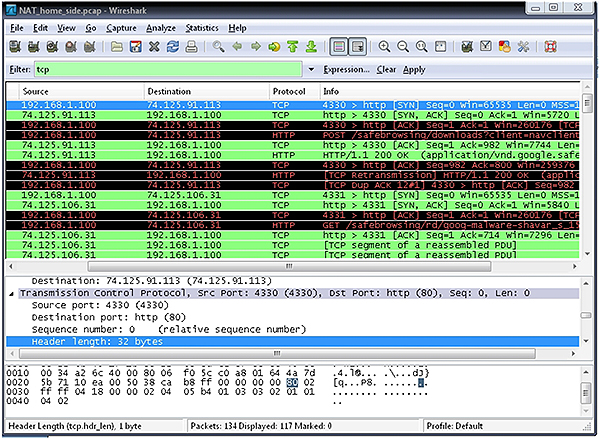Go back in packet history arrow

237,47
